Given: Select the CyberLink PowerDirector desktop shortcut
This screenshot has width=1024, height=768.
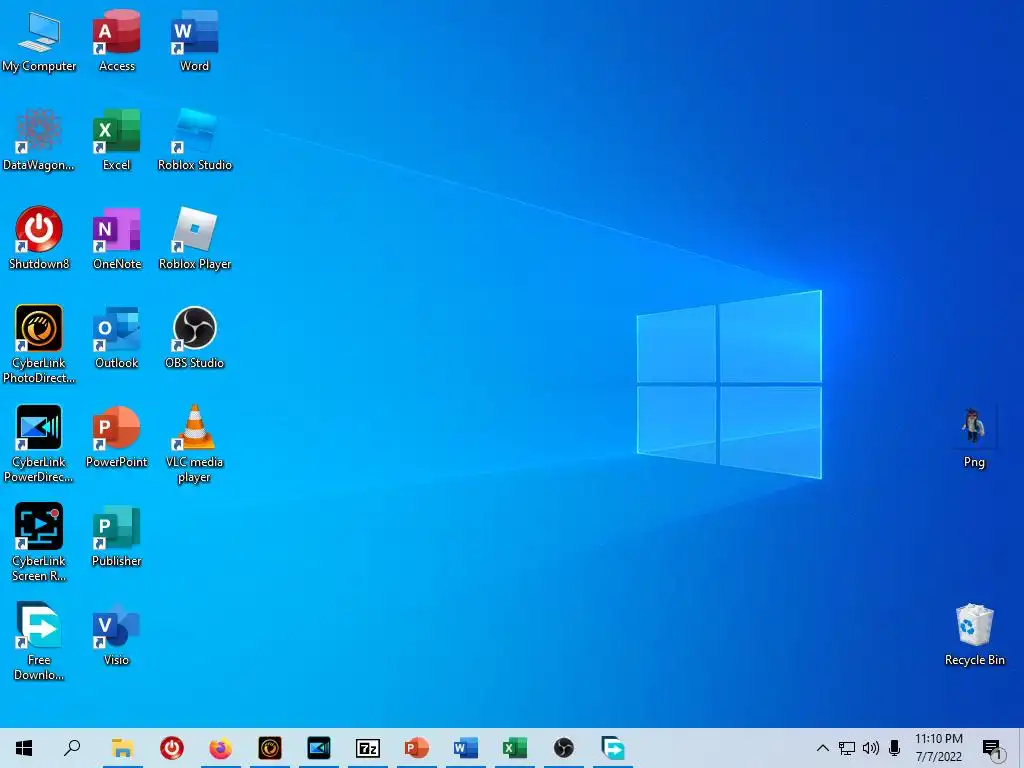Looking at the screenshot, I should 39,444.
